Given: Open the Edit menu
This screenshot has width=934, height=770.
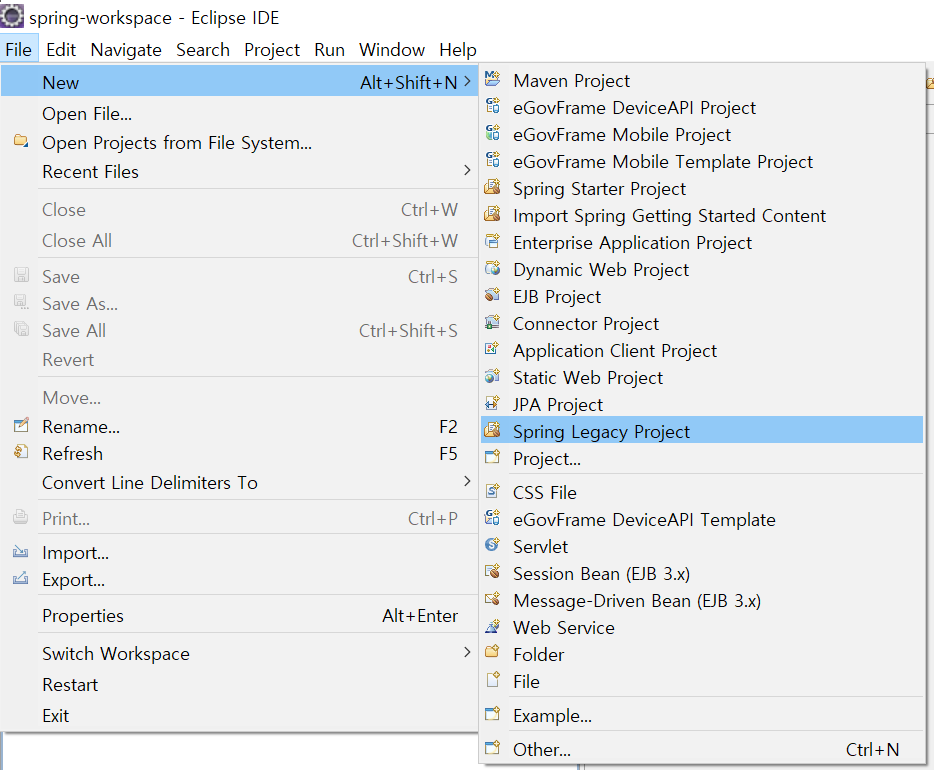Looking at the screenshot, I should coord(61,49).
